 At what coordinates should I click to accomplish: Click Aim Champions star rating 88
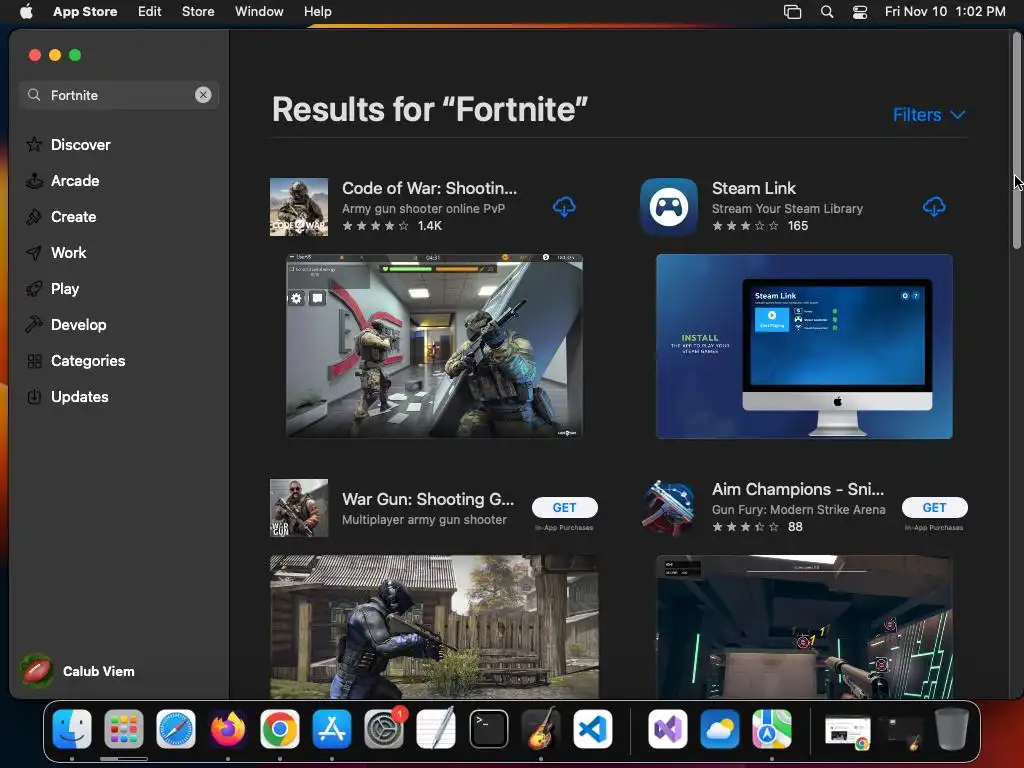pos(757,526)
